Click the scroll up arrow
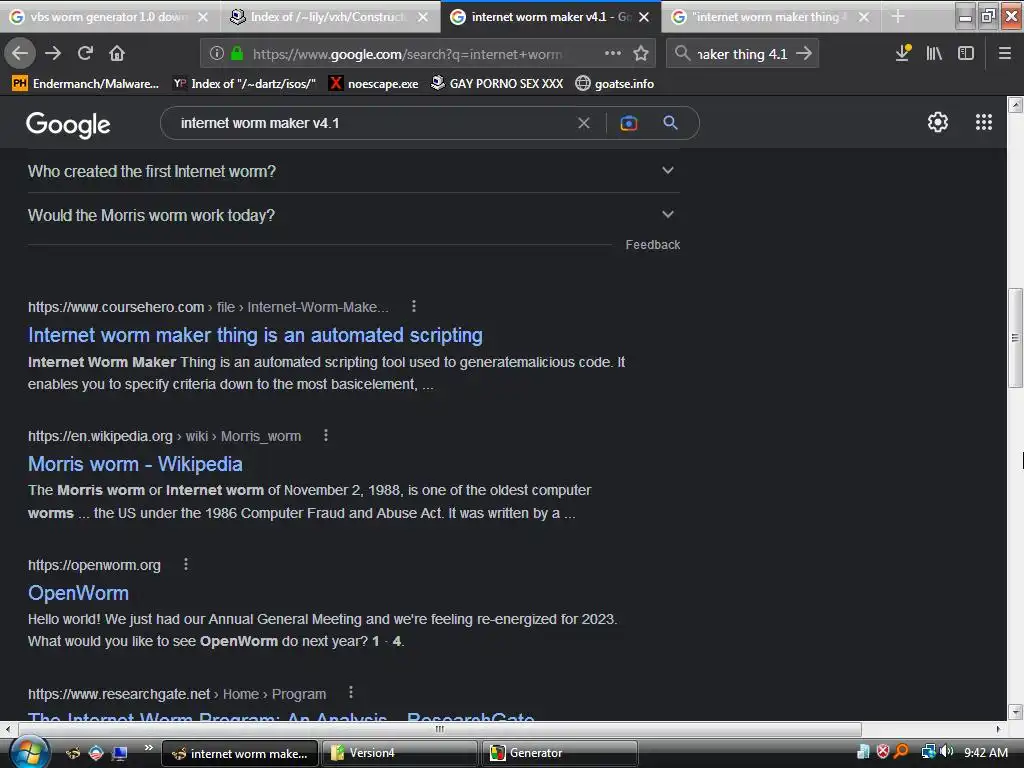Screen dimensions: 1024x768 (1016, 105)
